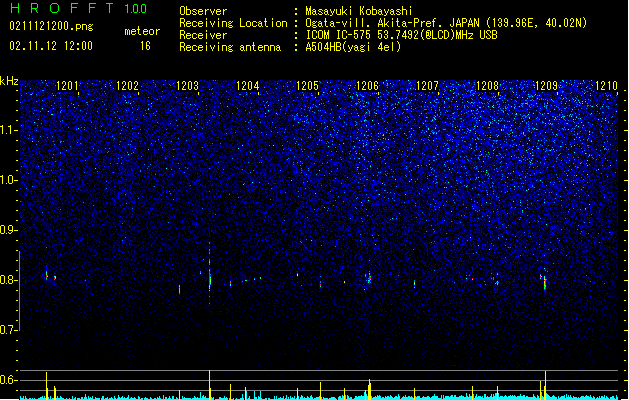The height and width of the screenshot is (400, 629).
Task: Click the 0.8 kHz axis label
Action: coord(9,280)
